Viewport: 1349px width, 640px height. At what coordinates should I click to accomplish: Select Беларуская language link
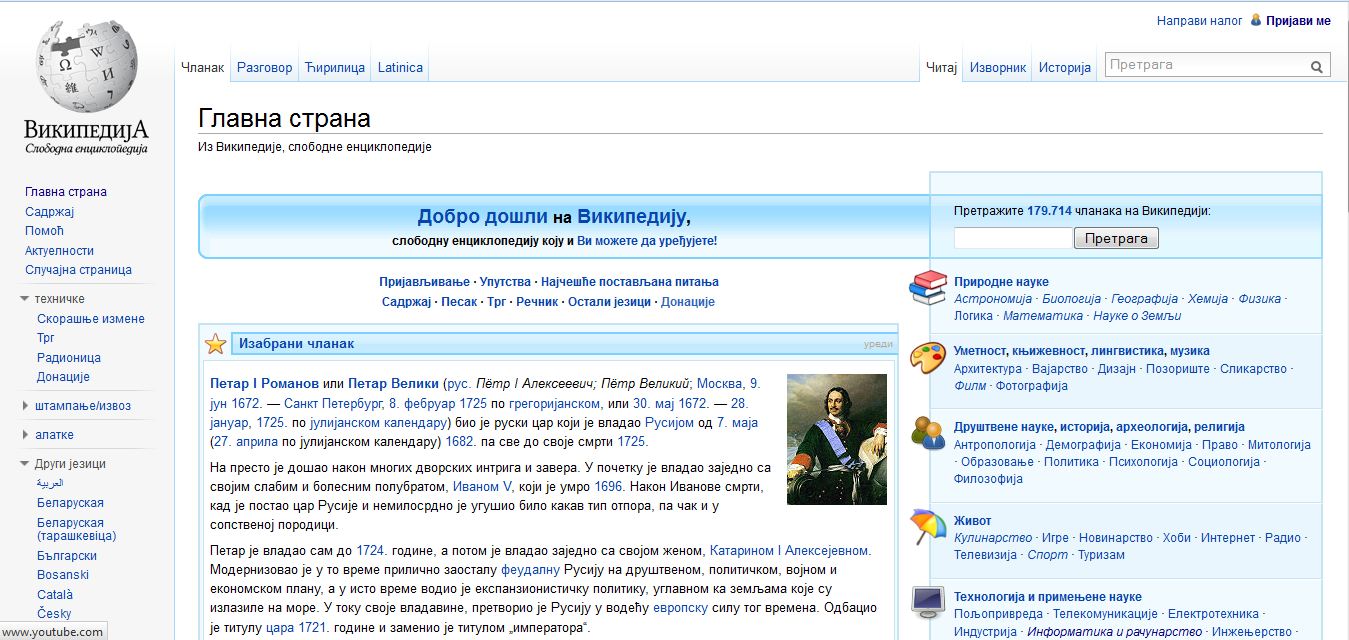[70, 503]
